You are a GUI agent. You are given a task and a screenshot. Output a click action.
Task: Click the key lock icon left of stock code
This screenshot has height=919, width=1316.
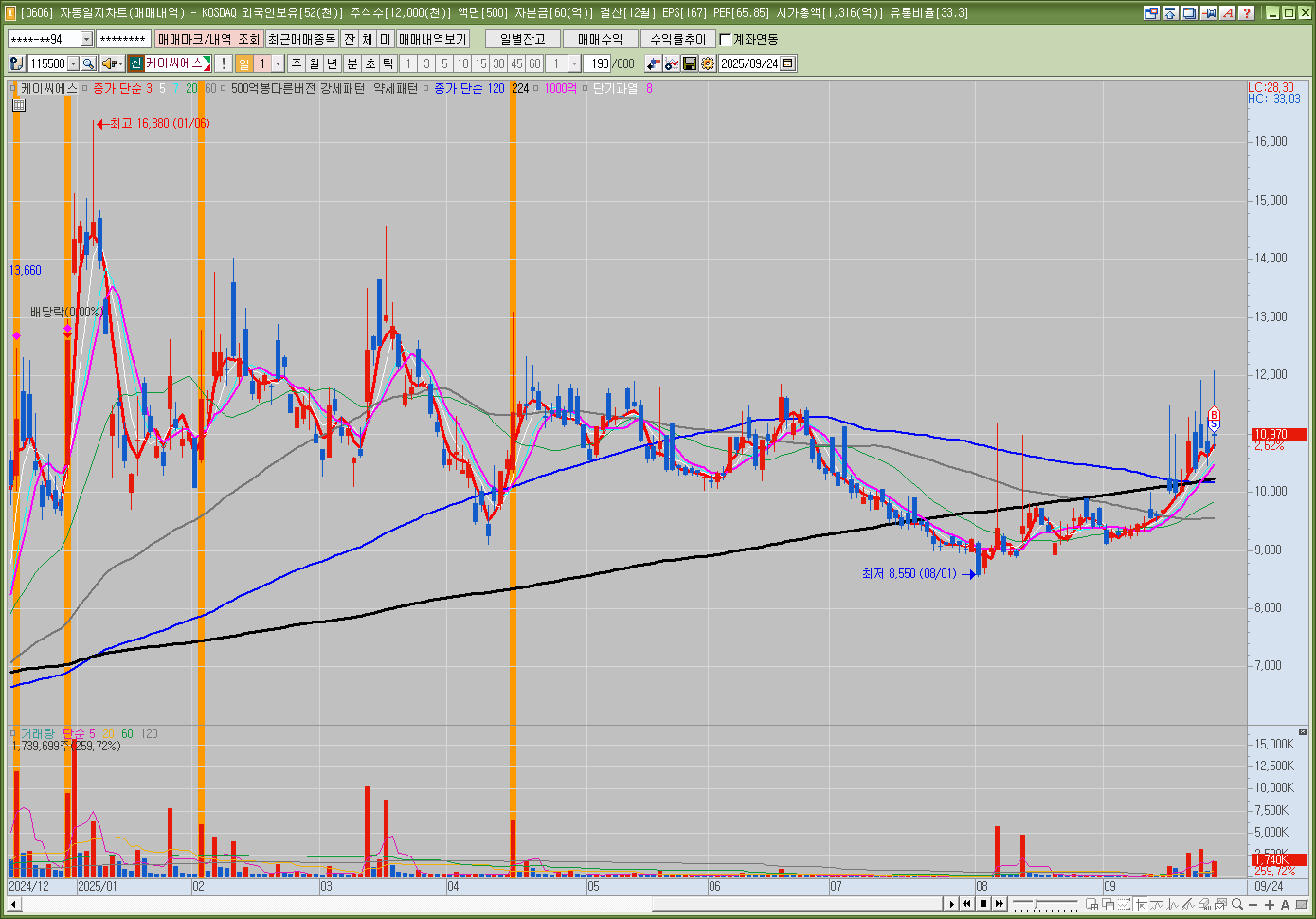click(x=16, y=63)
